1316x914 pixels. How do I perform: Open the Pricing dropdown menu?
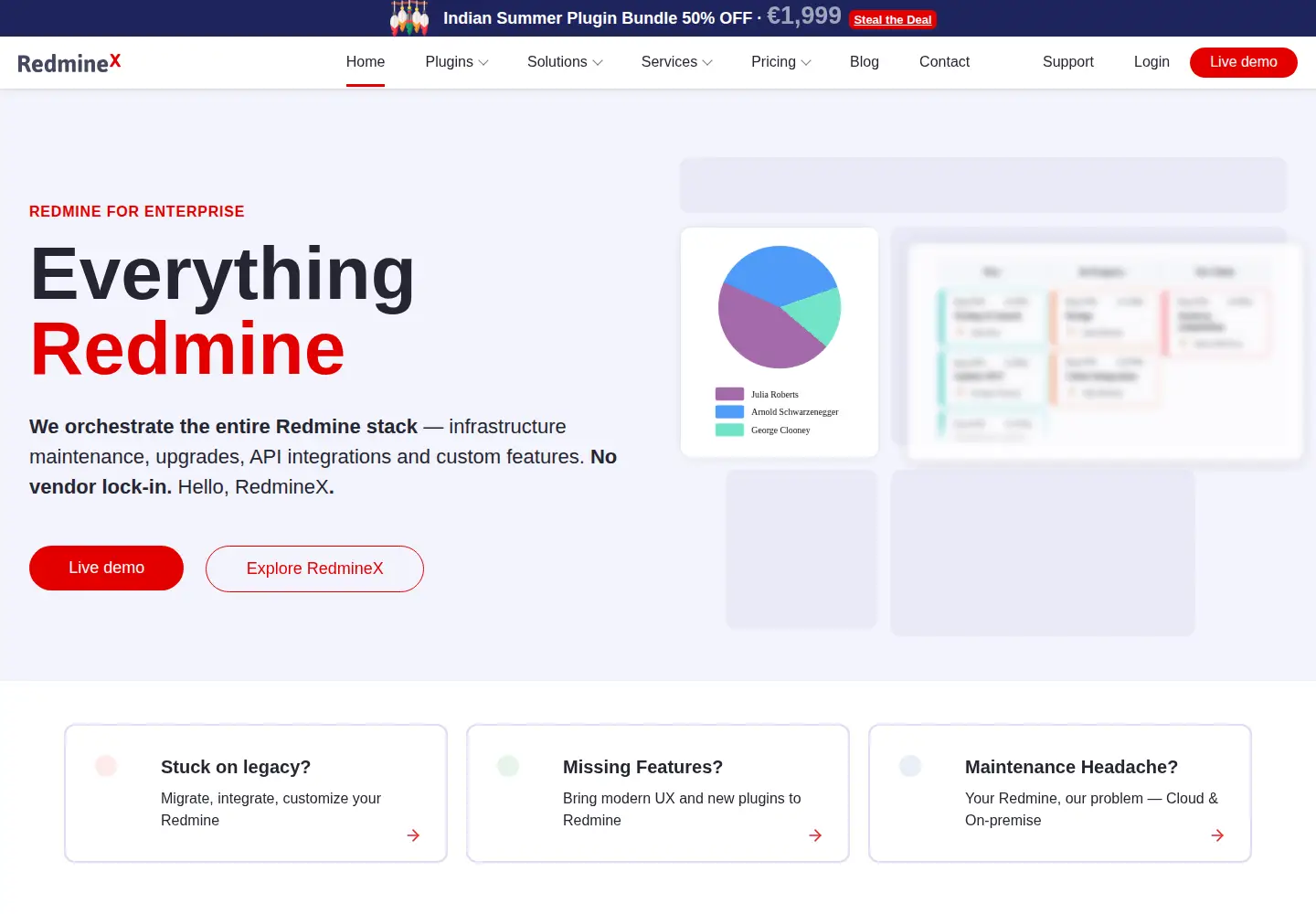click(x=781, y=62)
